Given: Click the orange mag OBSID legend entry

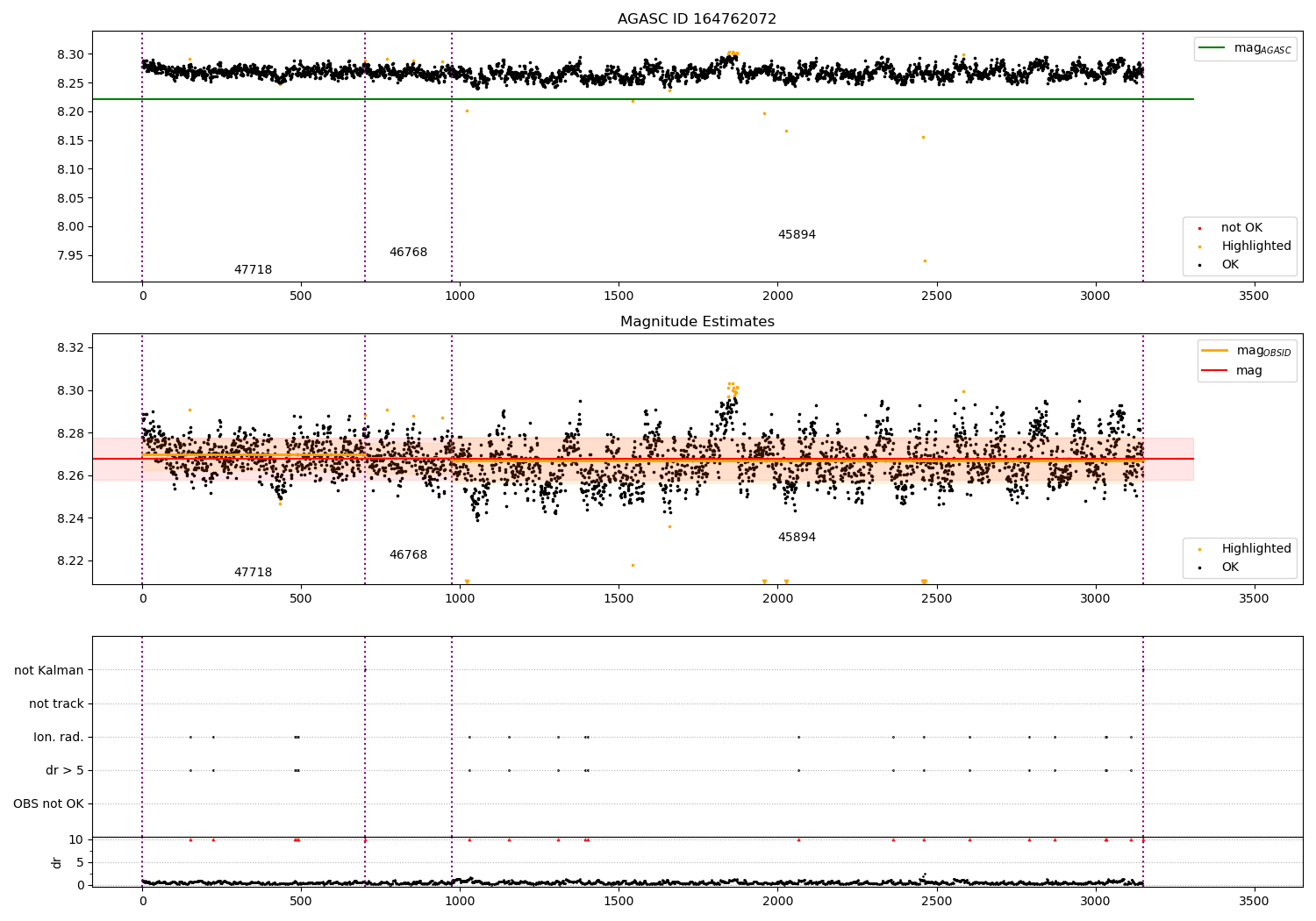Looking at the screenshot, I should click(x=1247, y=351).
